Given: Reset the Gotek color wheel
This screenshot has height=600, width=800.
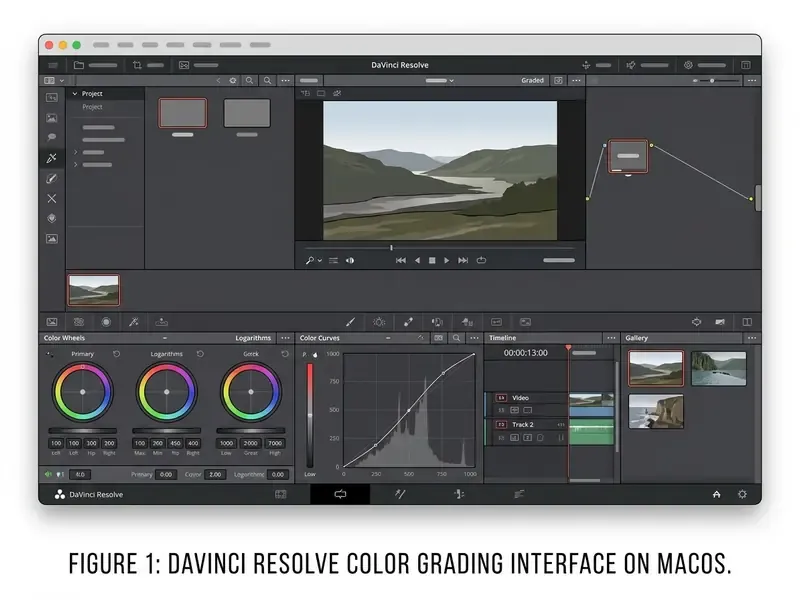Looking at the screenshot, I should [x=285, y=354].
